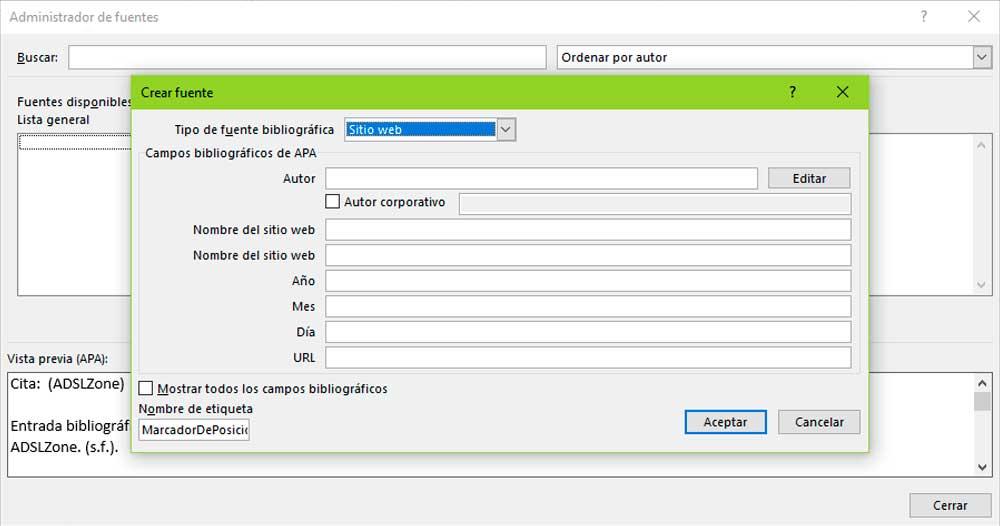Toggle Mostrar todos los campos bibliográficos
The width and height of the screenshot is (1000, 526).
click(x=146, y=388)
